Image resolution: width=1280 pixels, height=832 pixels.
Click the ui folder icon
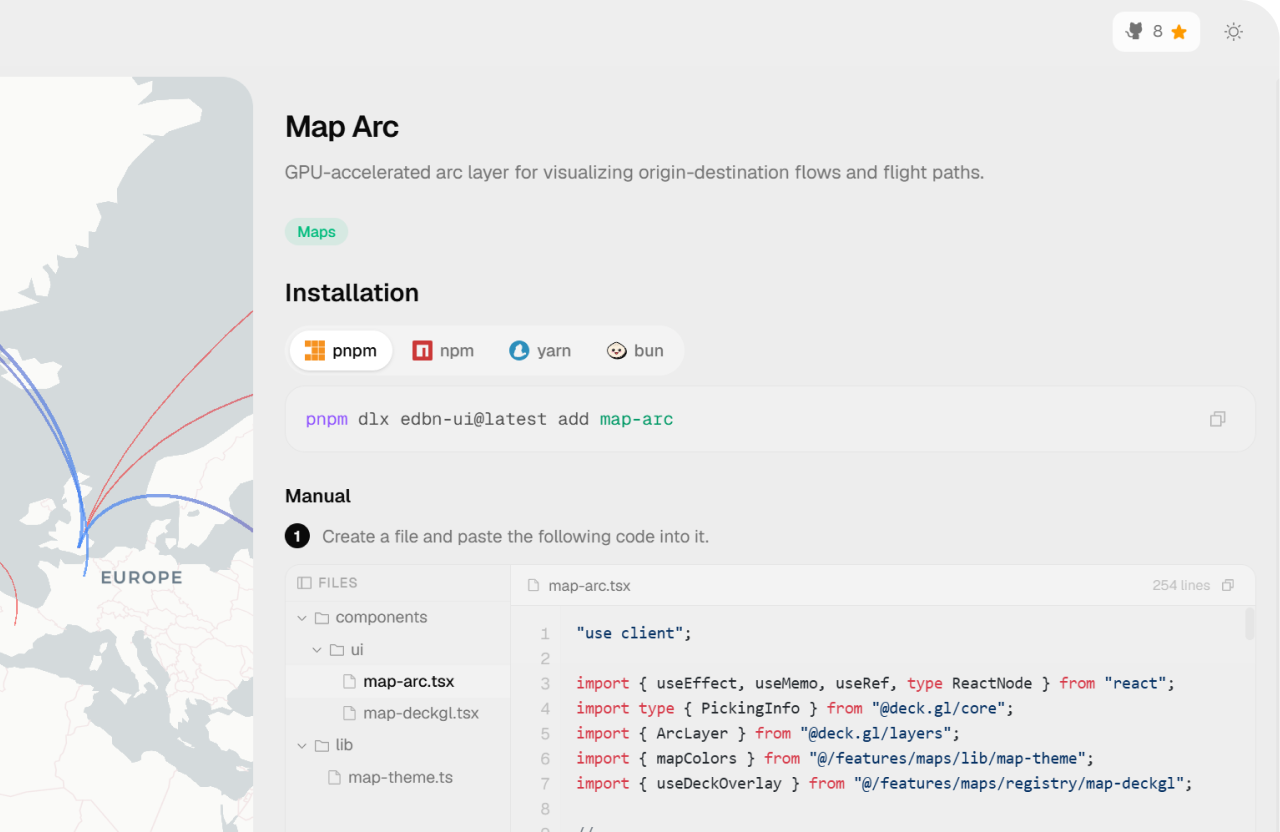pyautogui.click(x=337, y=650)
